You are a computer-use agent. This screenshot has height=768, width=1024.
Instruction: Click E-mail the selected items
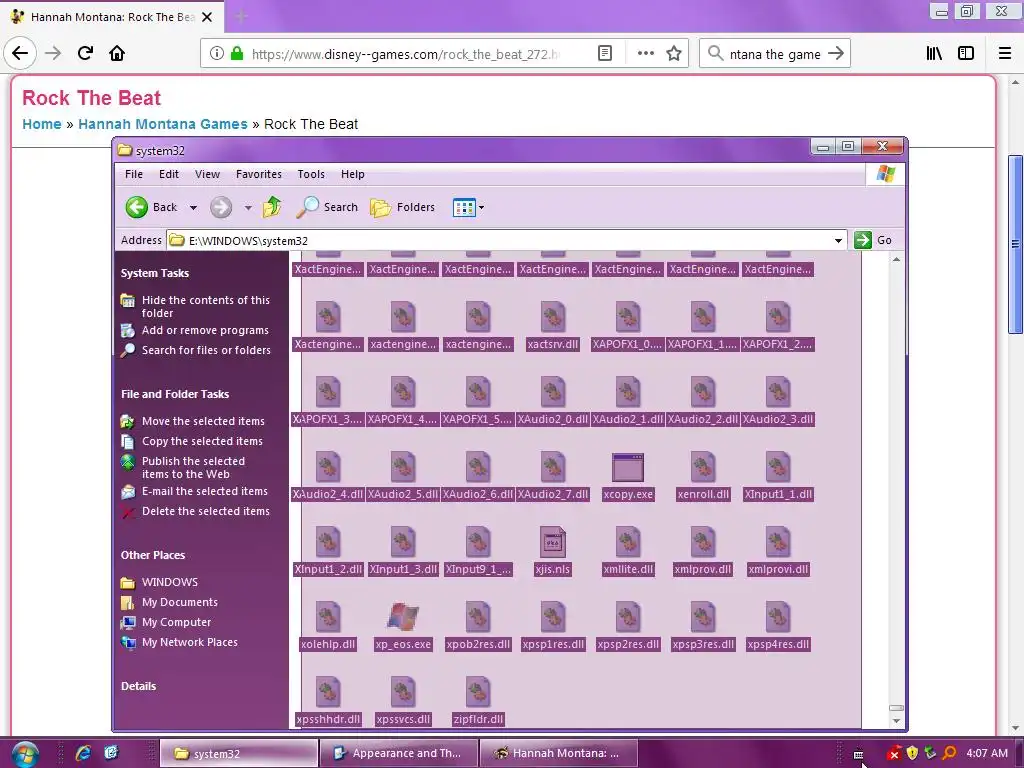click(x=204, y=491)
